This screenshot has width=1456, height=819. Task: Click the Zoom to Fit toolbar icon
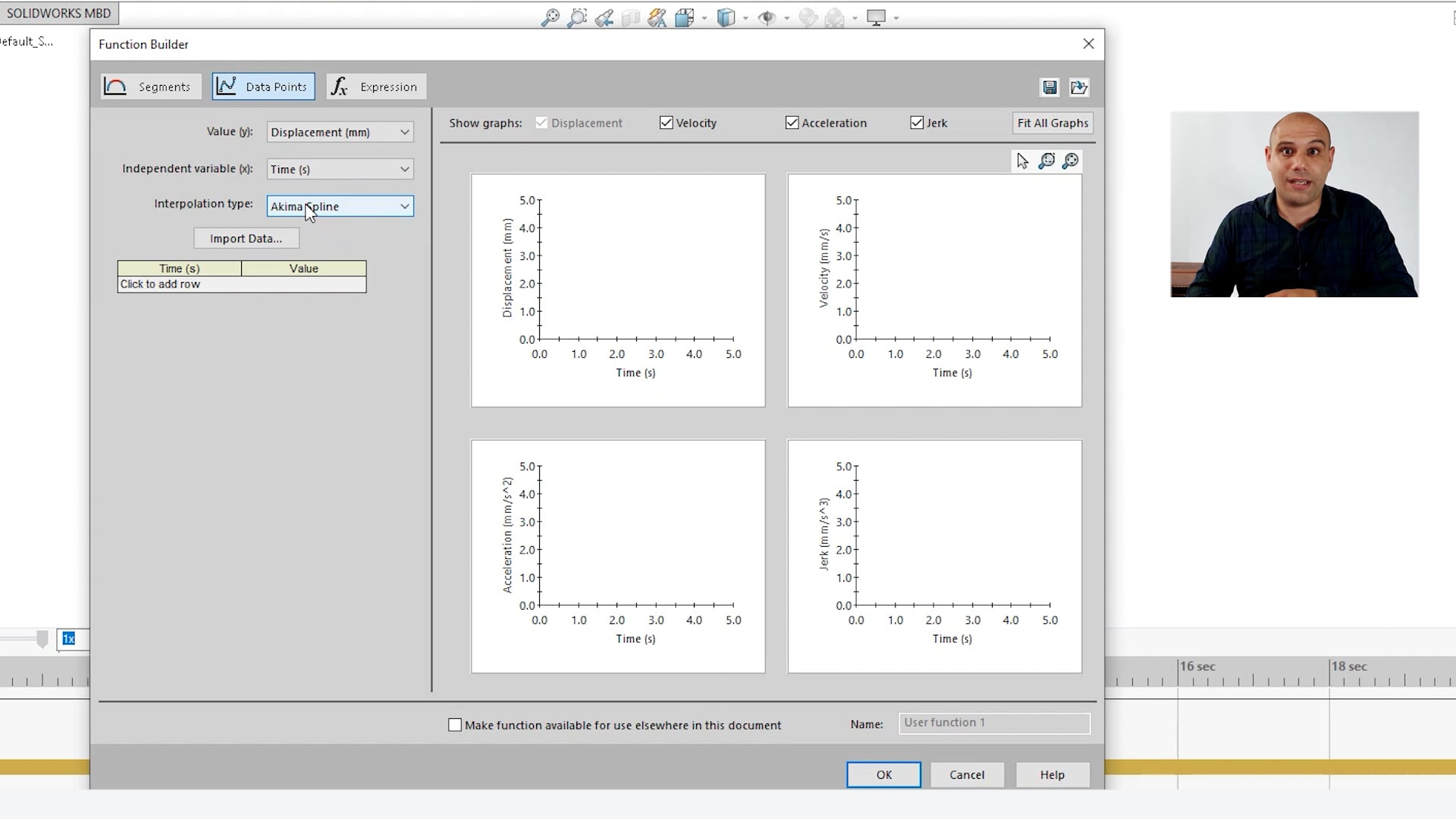click(550, 17)
